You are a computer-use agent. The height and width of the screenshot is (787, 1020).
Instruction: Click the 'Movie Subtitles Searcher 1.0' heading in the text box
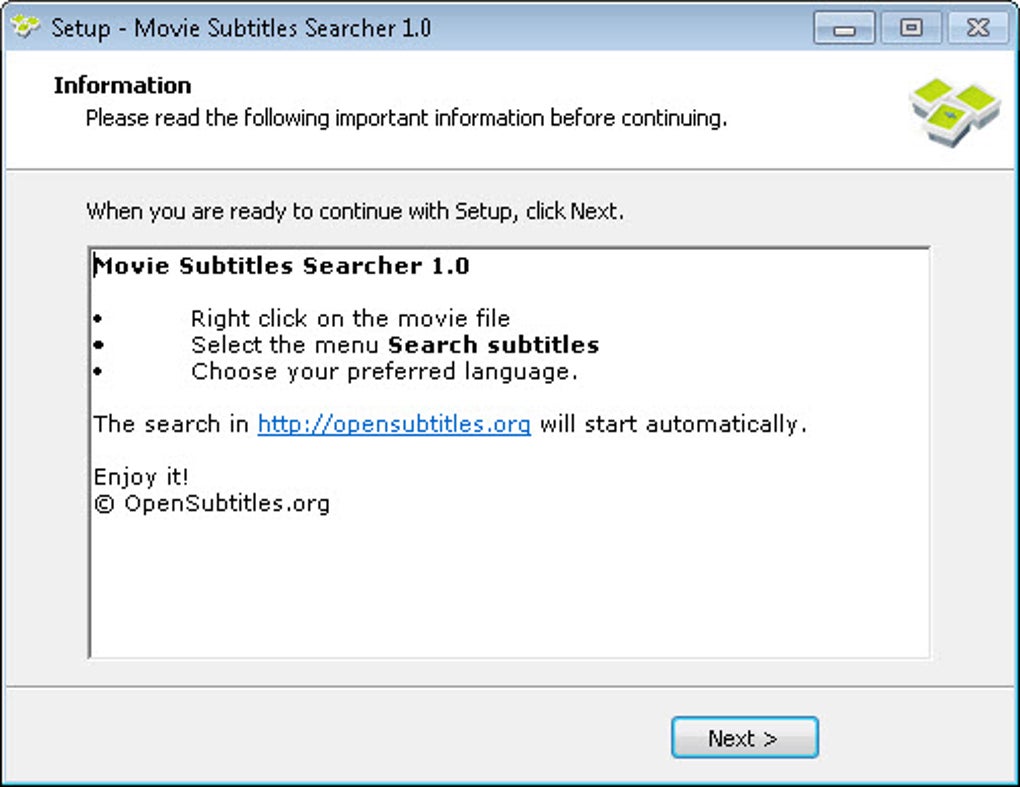pyautogui.click(x=282, y=266)
